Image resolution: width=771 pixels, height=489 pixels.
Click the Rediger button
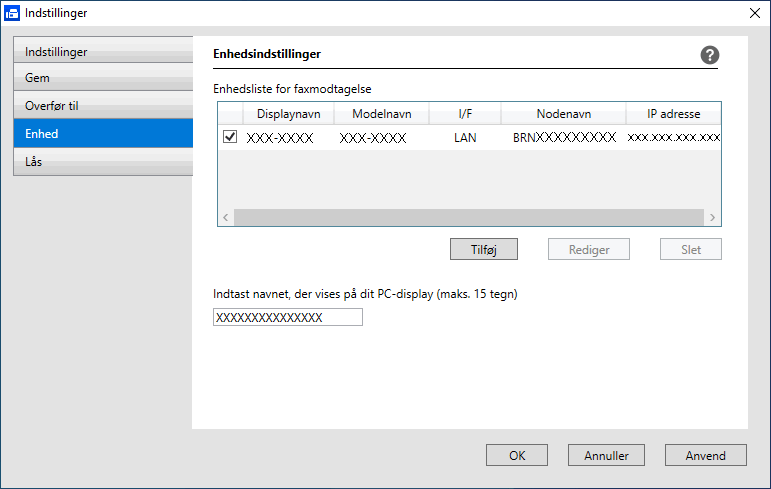pyautogui.click(x=589, y=249)
